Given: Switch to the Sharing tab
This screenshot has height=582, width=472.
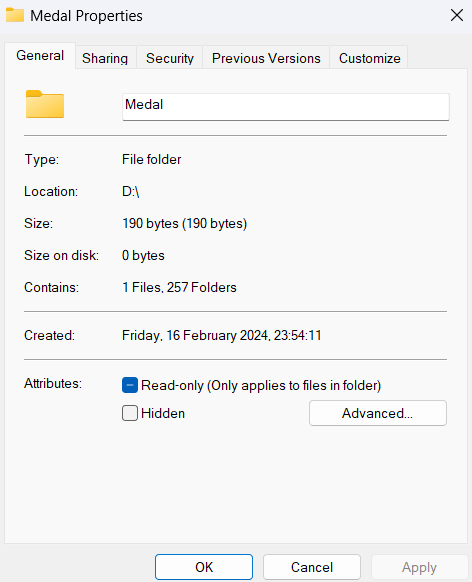Looking at the screenshot, I should pos(105,58).
